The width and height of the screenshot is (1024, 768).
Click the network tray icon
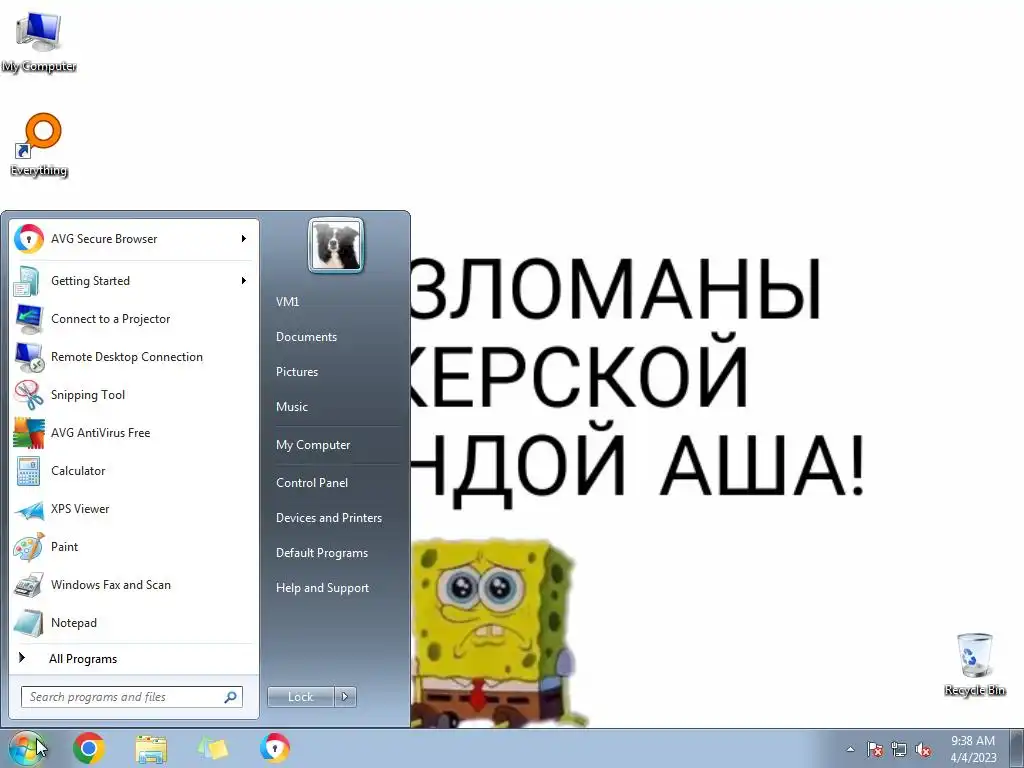tap(899, 749)
